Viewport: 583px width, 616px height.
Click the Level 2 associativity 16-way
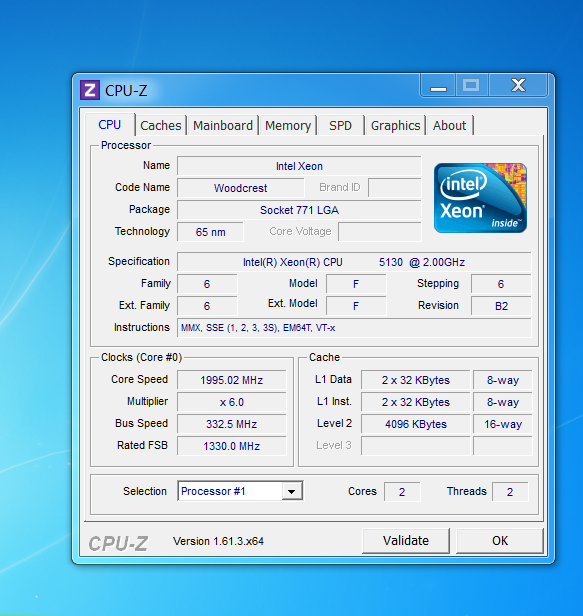click(x=503, y=424)
